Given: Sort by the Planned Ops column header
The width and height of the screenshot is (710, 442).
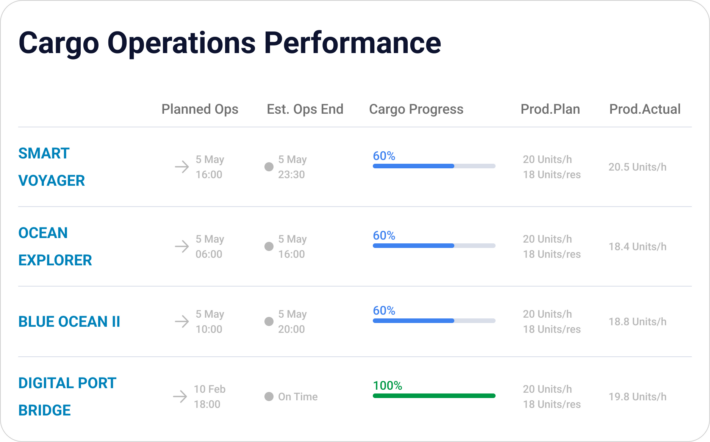Looking at the screenshot, I should [x=200, y=109].
